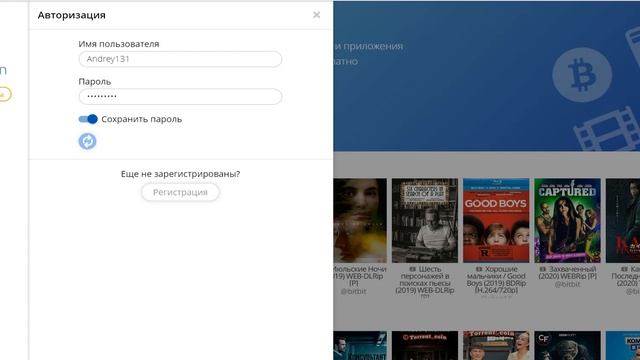640x360 pixels.
Task: Open the Good Boys movie poster
Action: [496, 220]
